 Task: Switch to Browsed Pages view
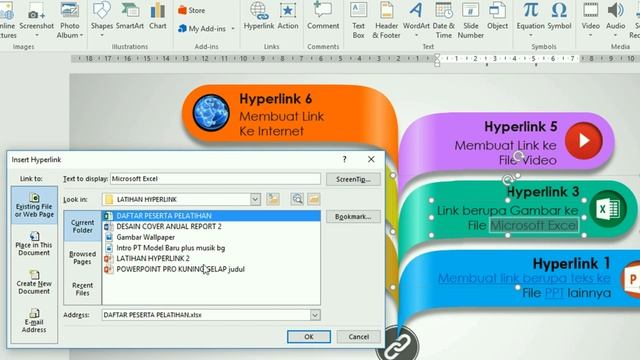tap(82, 258)
